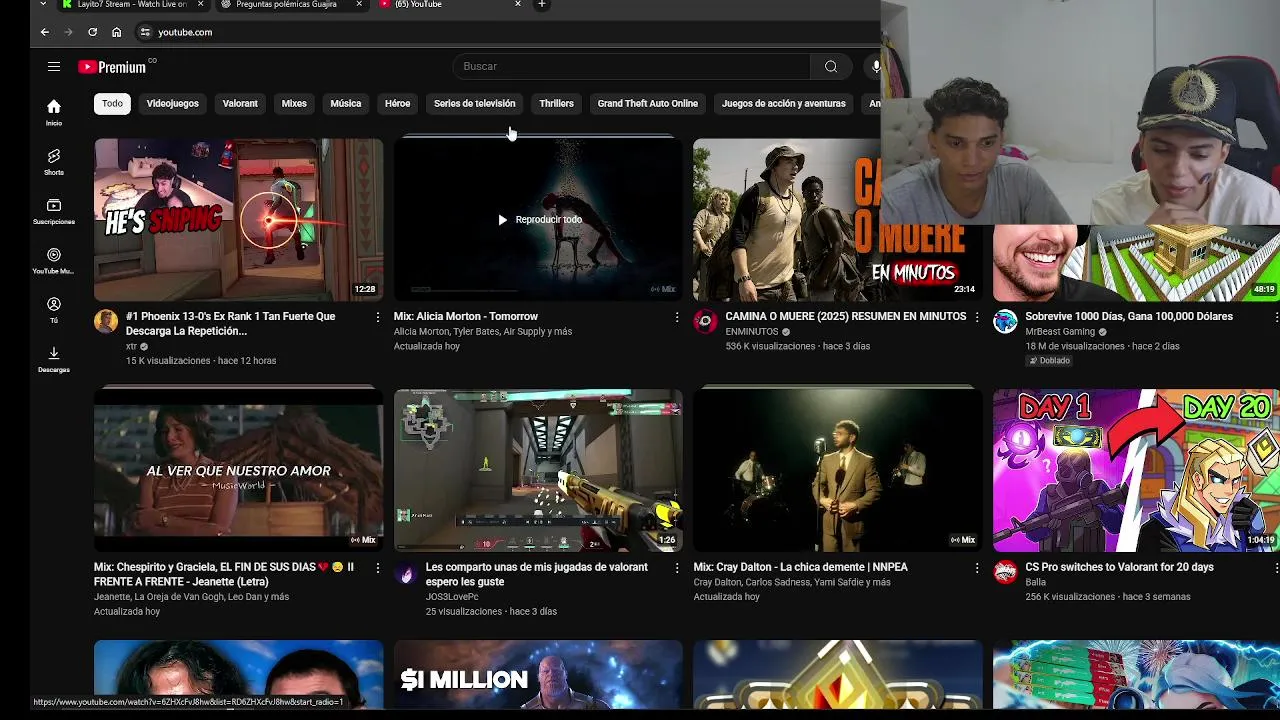Open options for Sobrevive 1000 Días video
Screen dimensions: 1280x720
(x=1275, y=317)
